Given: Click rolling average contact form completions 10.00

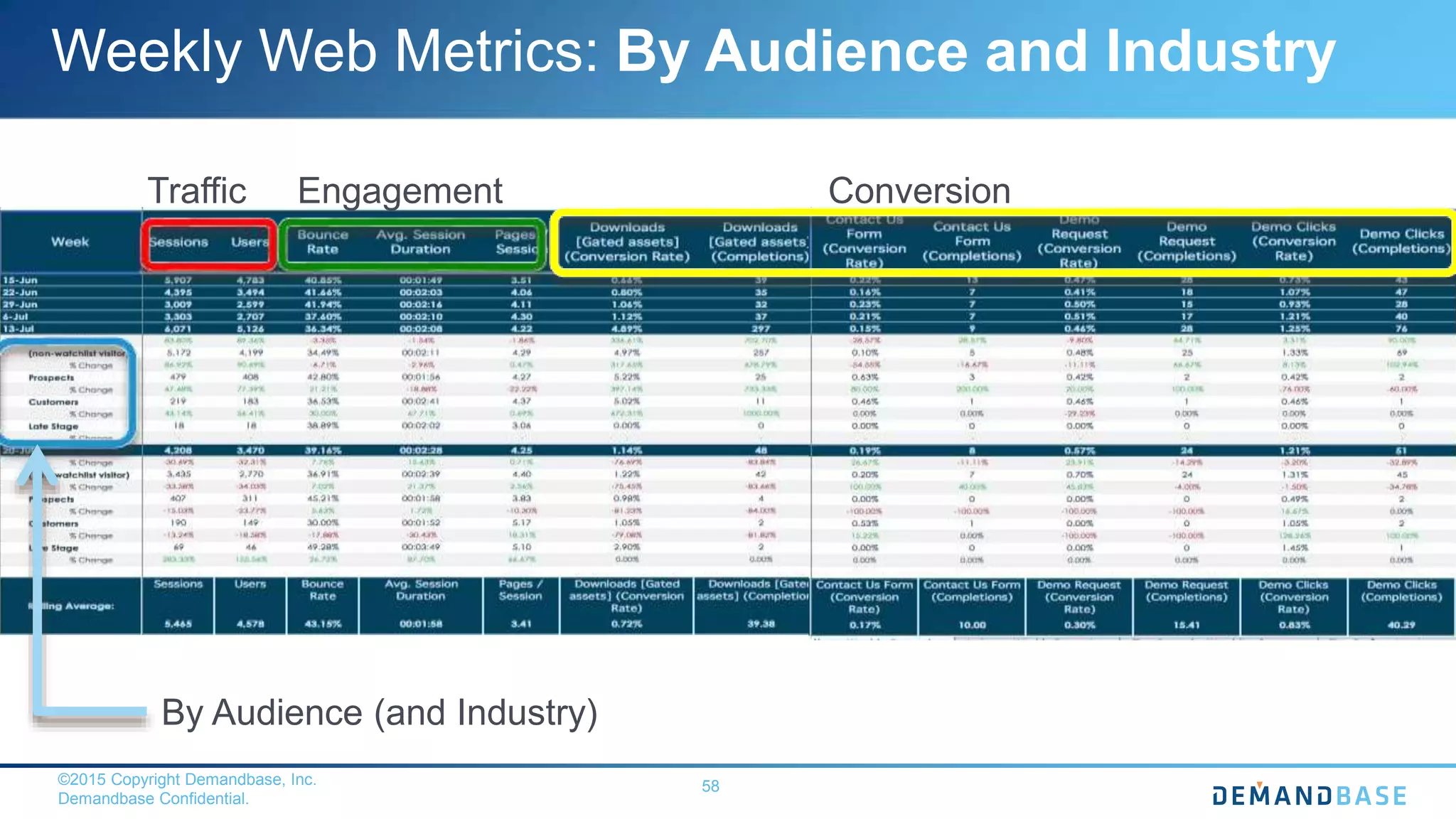Looking at the screenshot, I should coord(972,625).
